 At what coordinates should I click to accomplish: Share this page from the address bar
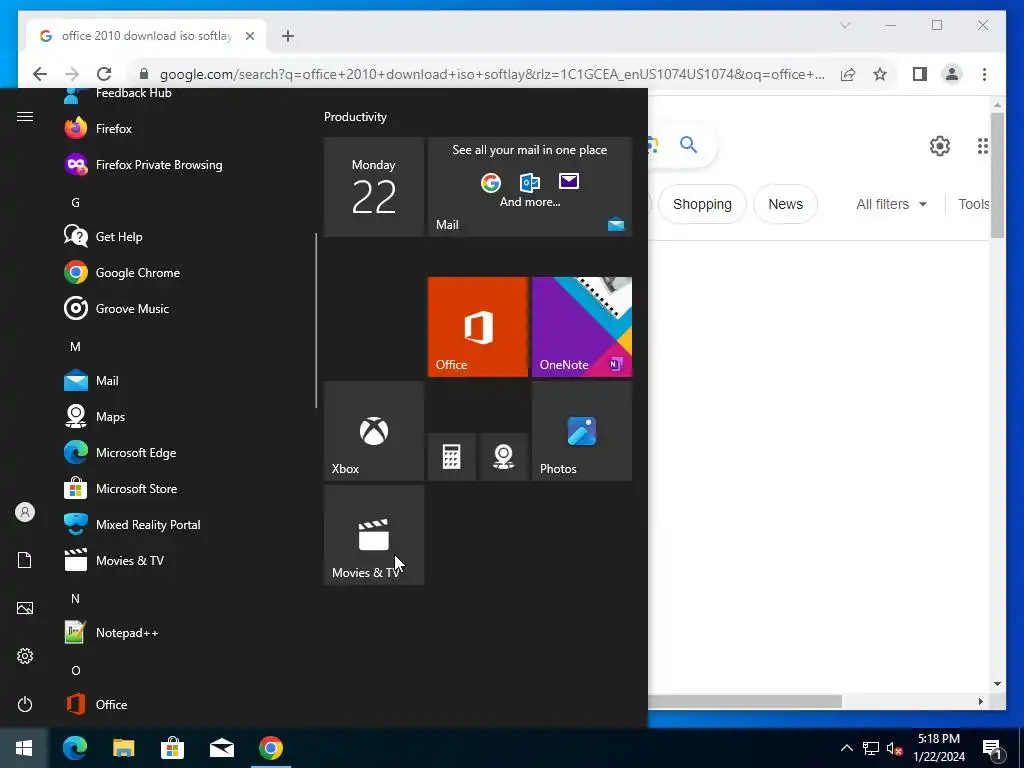(848, 74)
